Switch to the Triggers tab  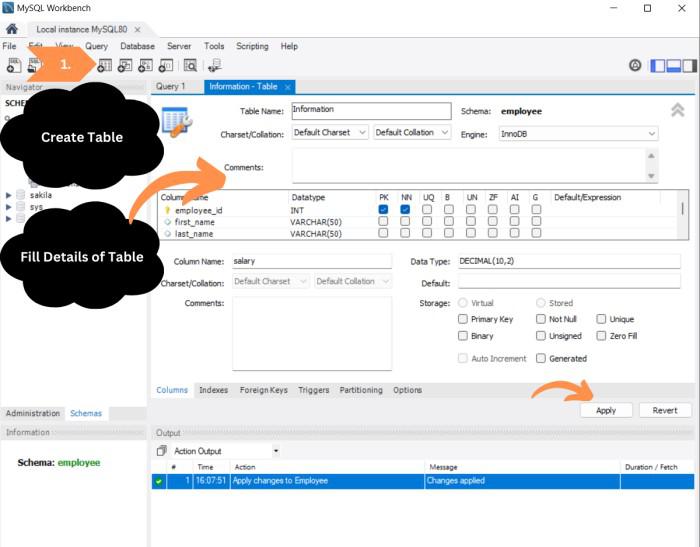313,390
